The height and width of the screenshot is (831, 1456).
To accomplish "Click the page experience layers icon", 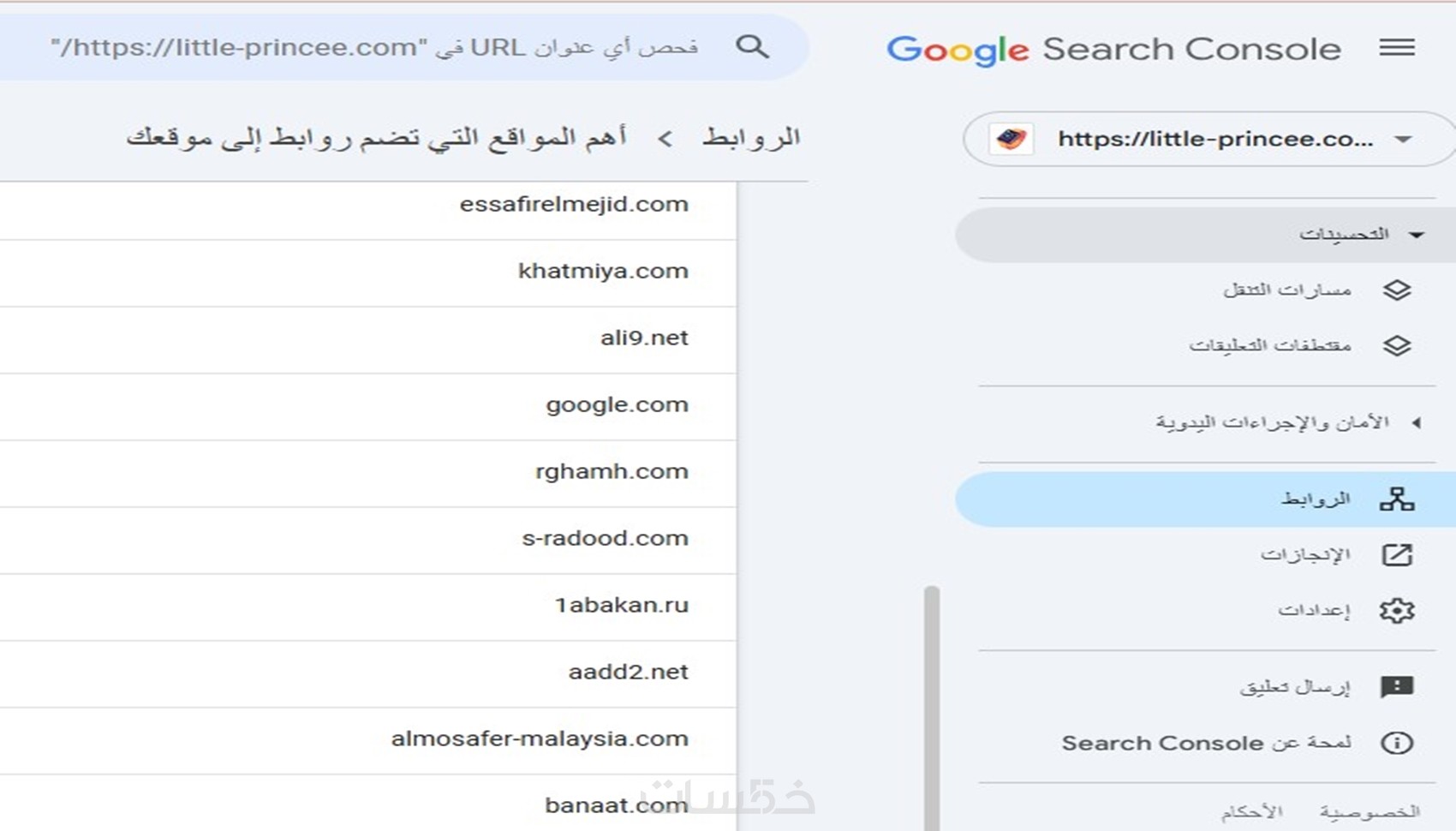I will coord(1396,290).
